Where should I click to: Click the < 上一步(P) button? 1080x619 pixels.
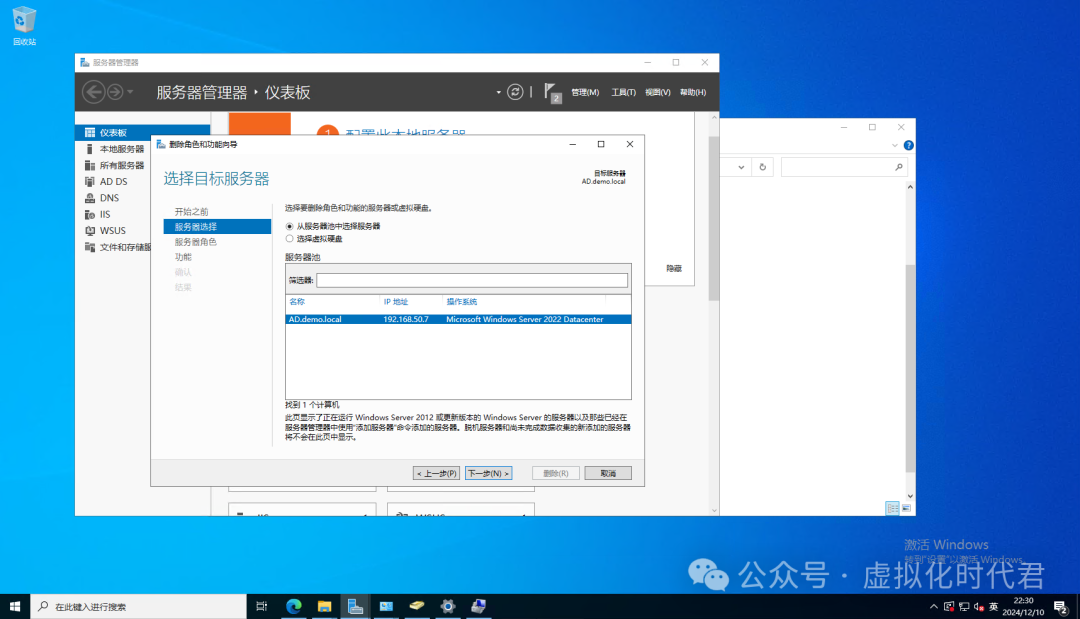pyautogui.click(x=437, y=473)
